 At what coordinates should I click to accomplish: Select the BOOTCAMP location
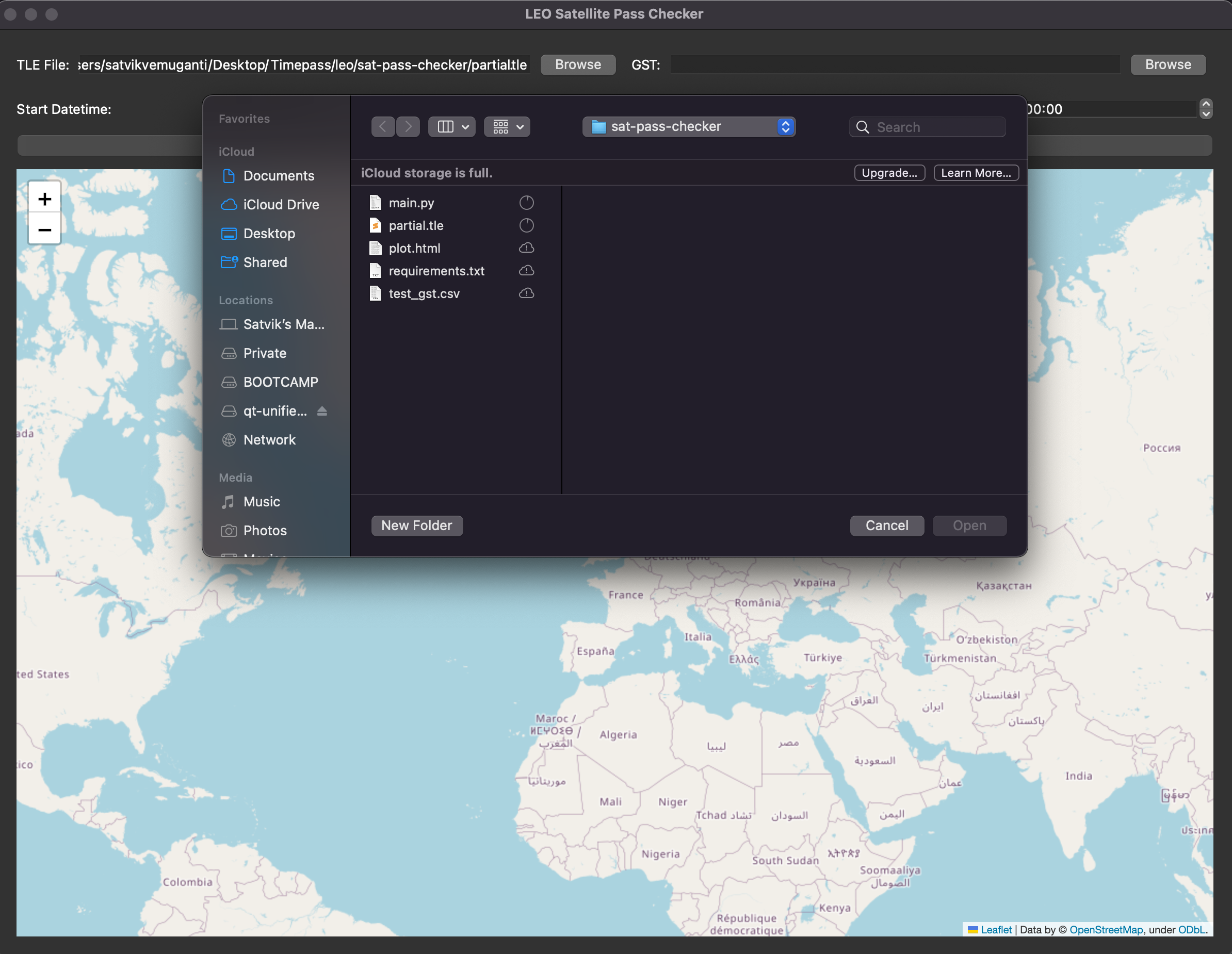click(x=280, y=382)
